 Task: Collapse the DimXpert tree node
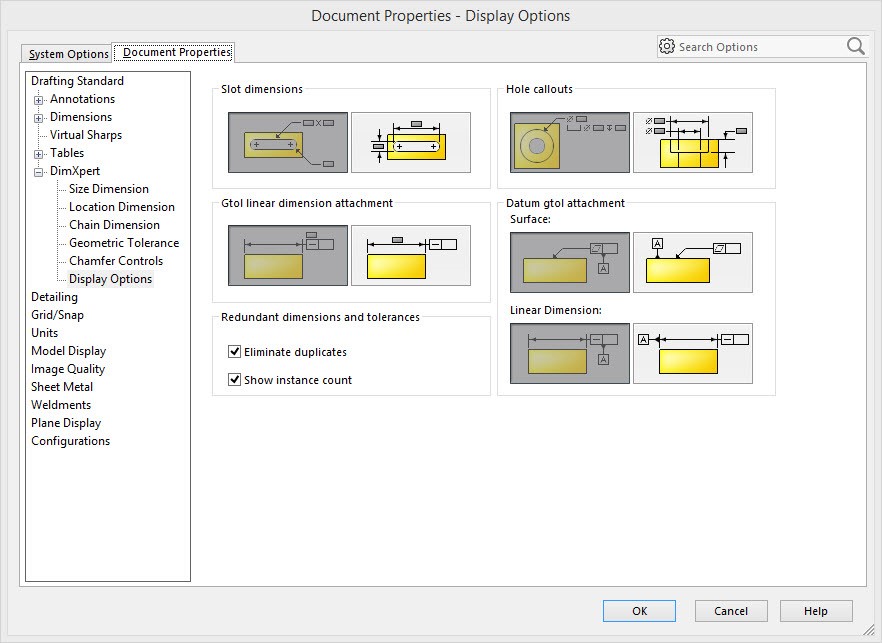click(39, 172)
